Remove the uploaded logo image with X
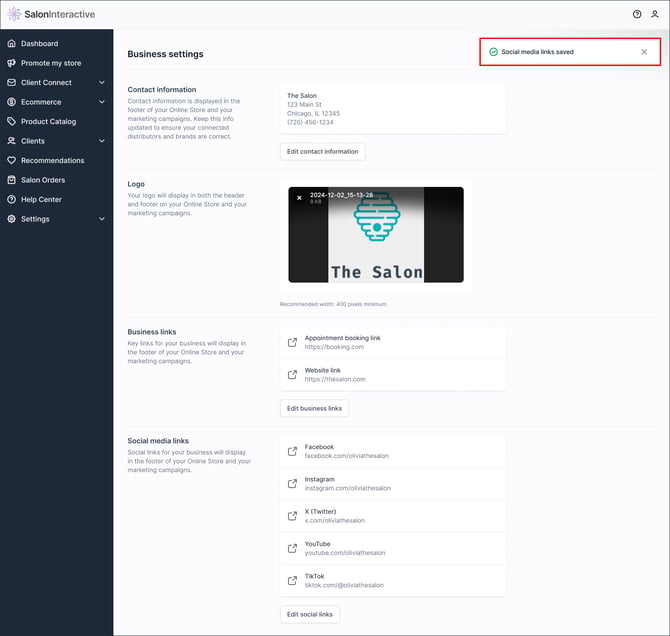 point(299,198)
